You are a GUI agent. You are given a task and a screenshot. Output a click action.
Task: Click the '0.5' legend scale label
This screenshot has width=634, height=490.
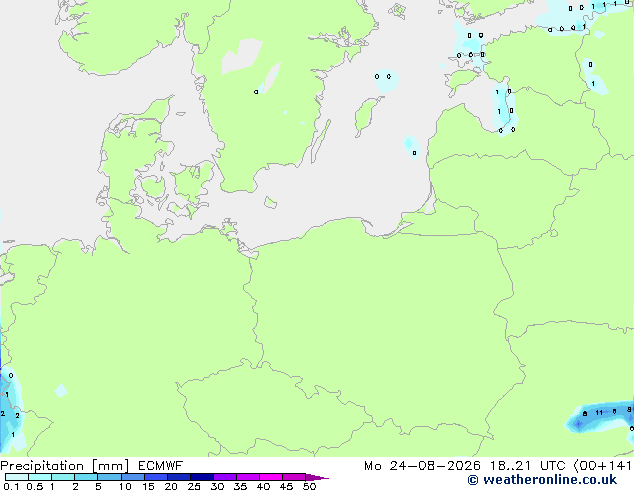click(35, 486)
